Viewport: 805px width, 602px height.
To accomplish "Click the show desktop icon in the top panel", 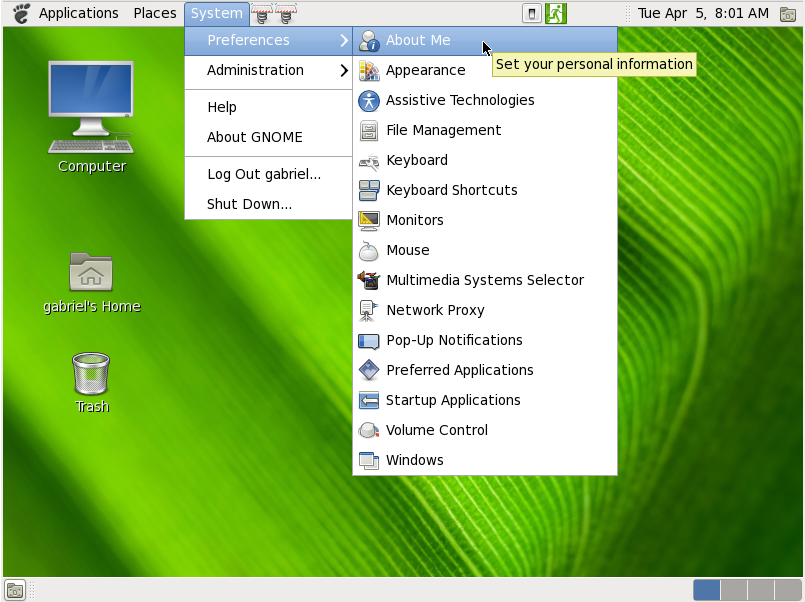I will [x=788, y=14].
